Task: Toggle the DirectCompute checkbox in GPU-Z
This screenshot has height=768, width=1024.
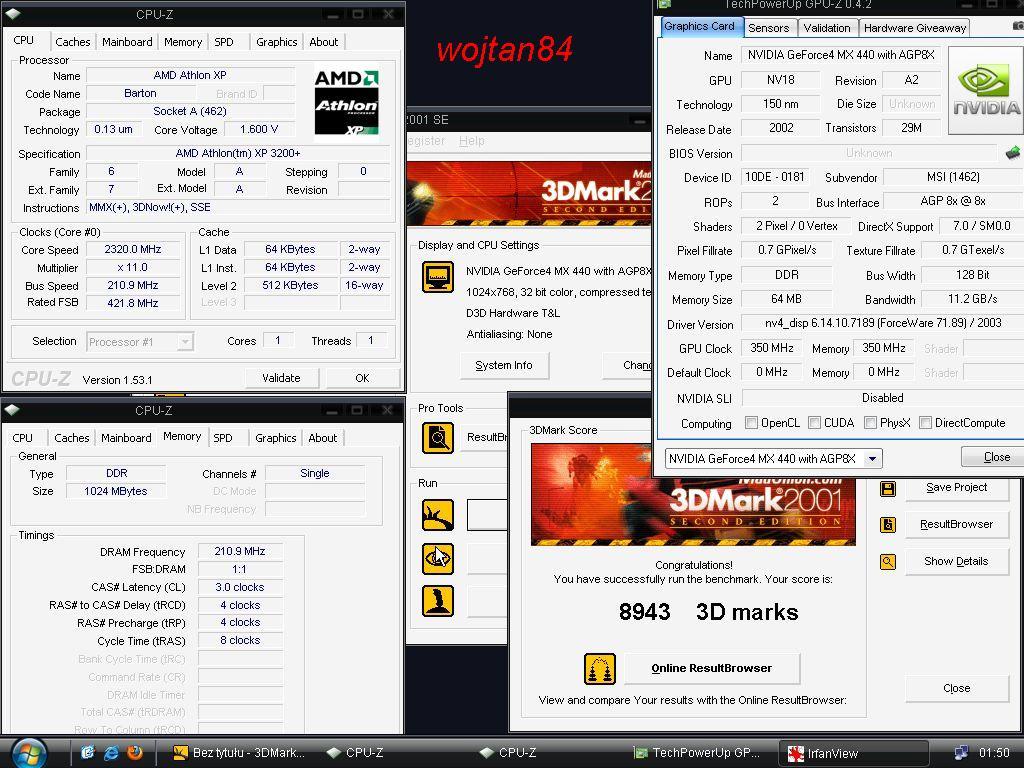Action: pyautogui.click(x=925, y=423)
